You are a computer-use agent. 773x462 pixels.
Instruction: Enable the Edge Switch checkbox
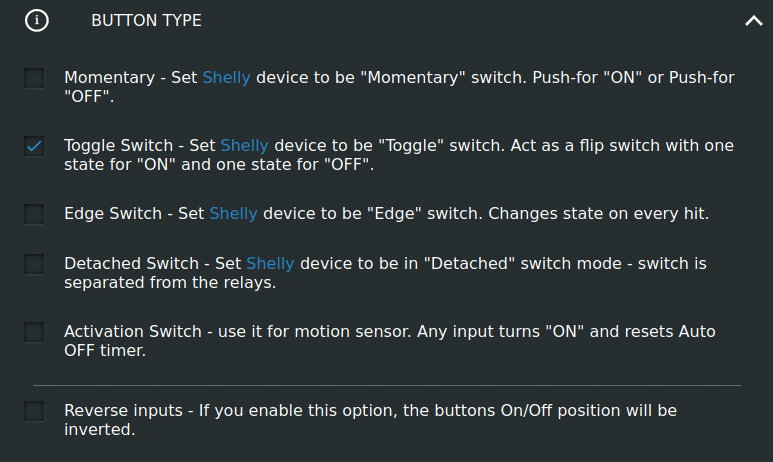point(34,214)
